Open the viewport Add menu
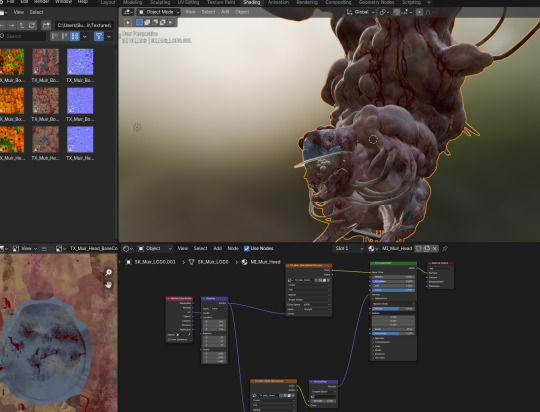The image size is (540, 412). pos(225,12)
